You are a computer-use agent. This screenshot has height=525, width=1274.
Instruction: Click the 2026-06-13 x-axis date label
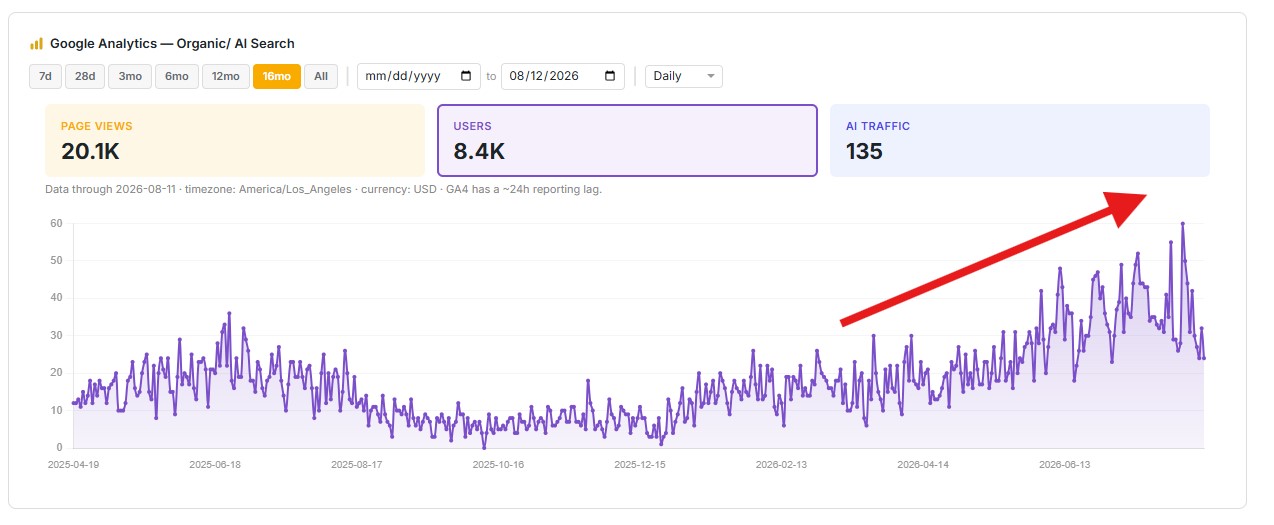(1065, 465)
